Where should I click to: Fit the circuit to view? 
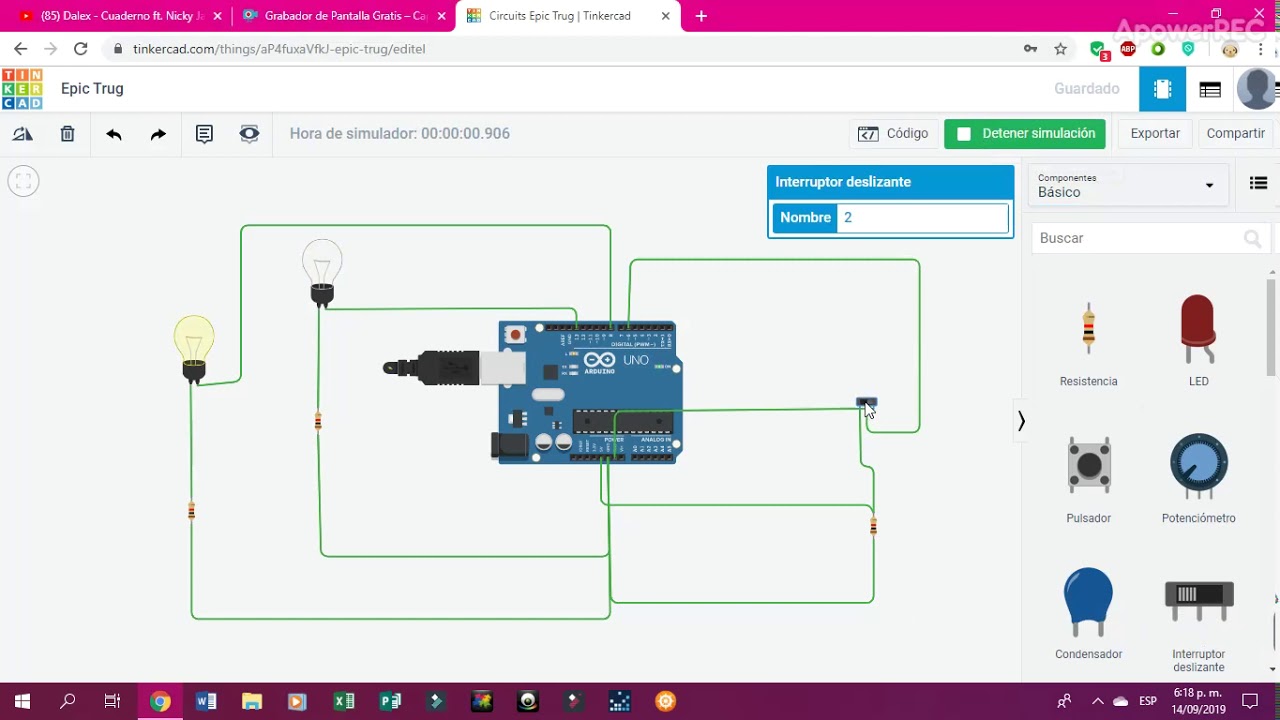click(23, 181)
